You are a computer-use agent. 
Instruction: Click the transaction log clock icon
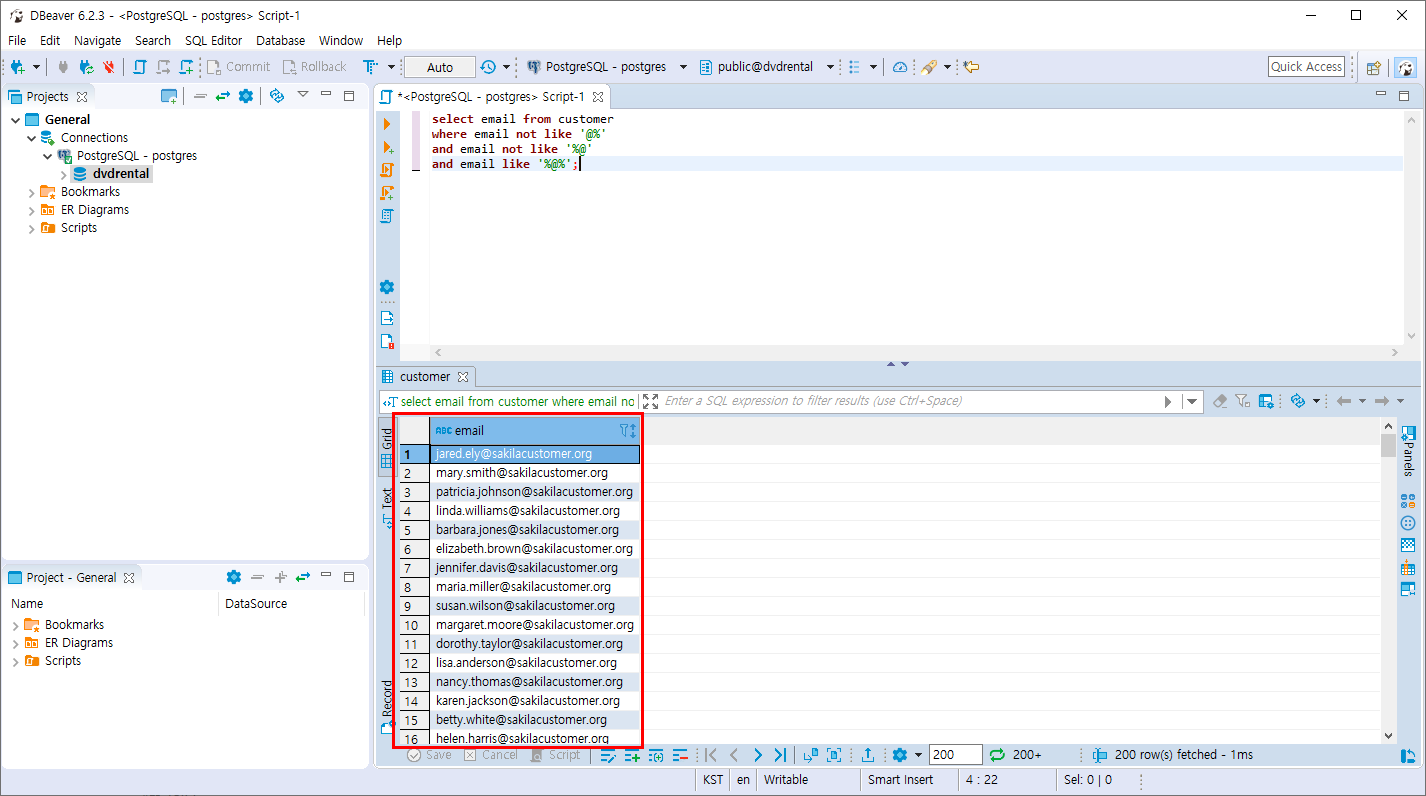[488, 67]
